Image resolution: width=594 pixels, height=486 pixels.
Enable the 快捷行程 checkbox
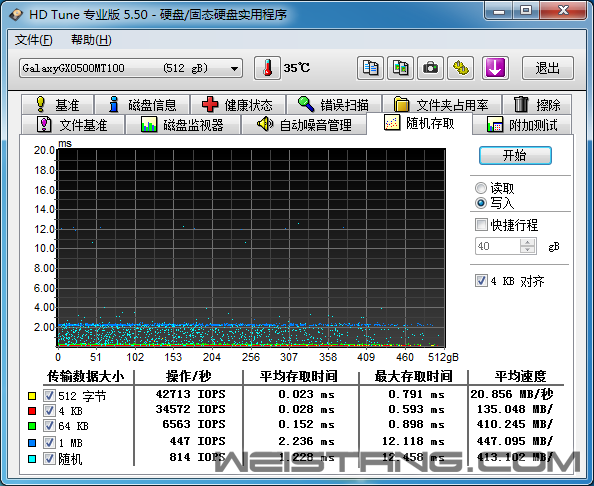pyautogui.click(x=481, y=225)
